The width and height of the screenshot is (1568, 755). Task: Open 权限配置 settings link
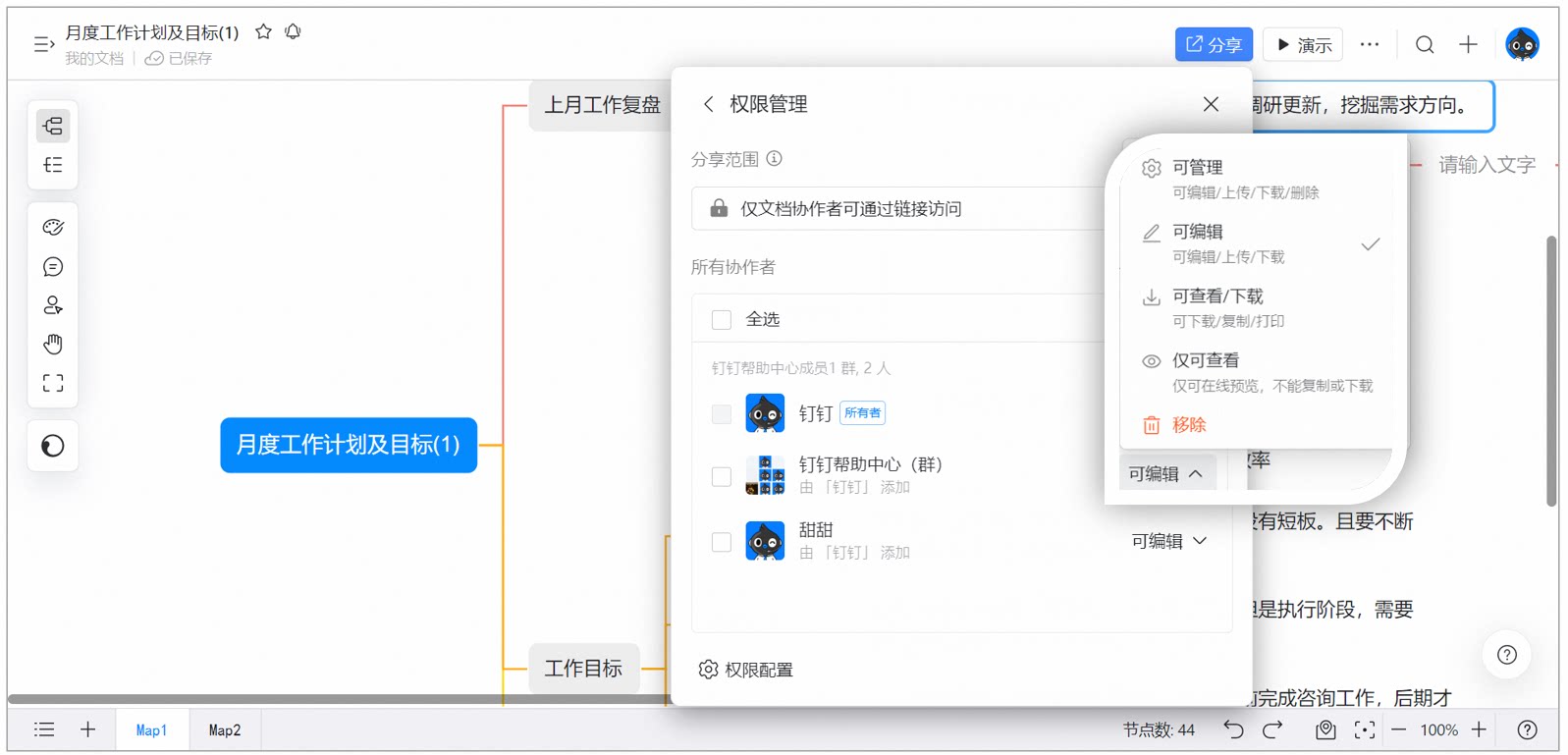[746, 670]
